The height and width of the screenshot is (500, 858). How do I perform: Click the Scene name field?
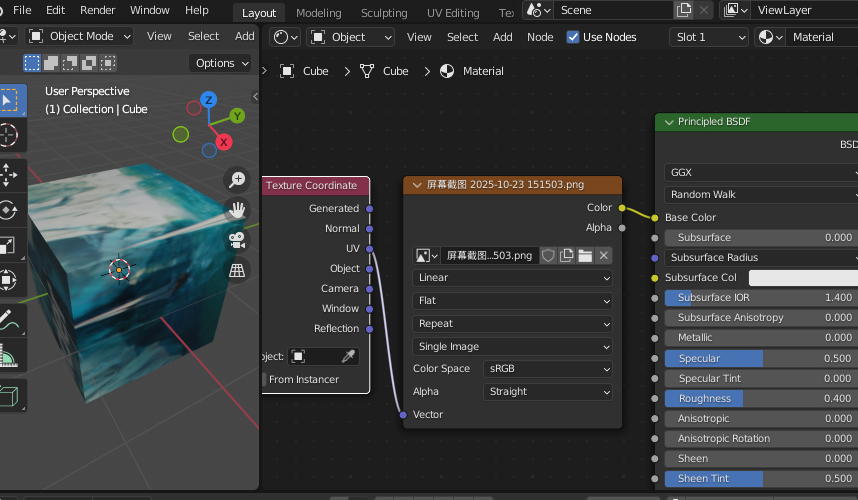click(614, 10)
